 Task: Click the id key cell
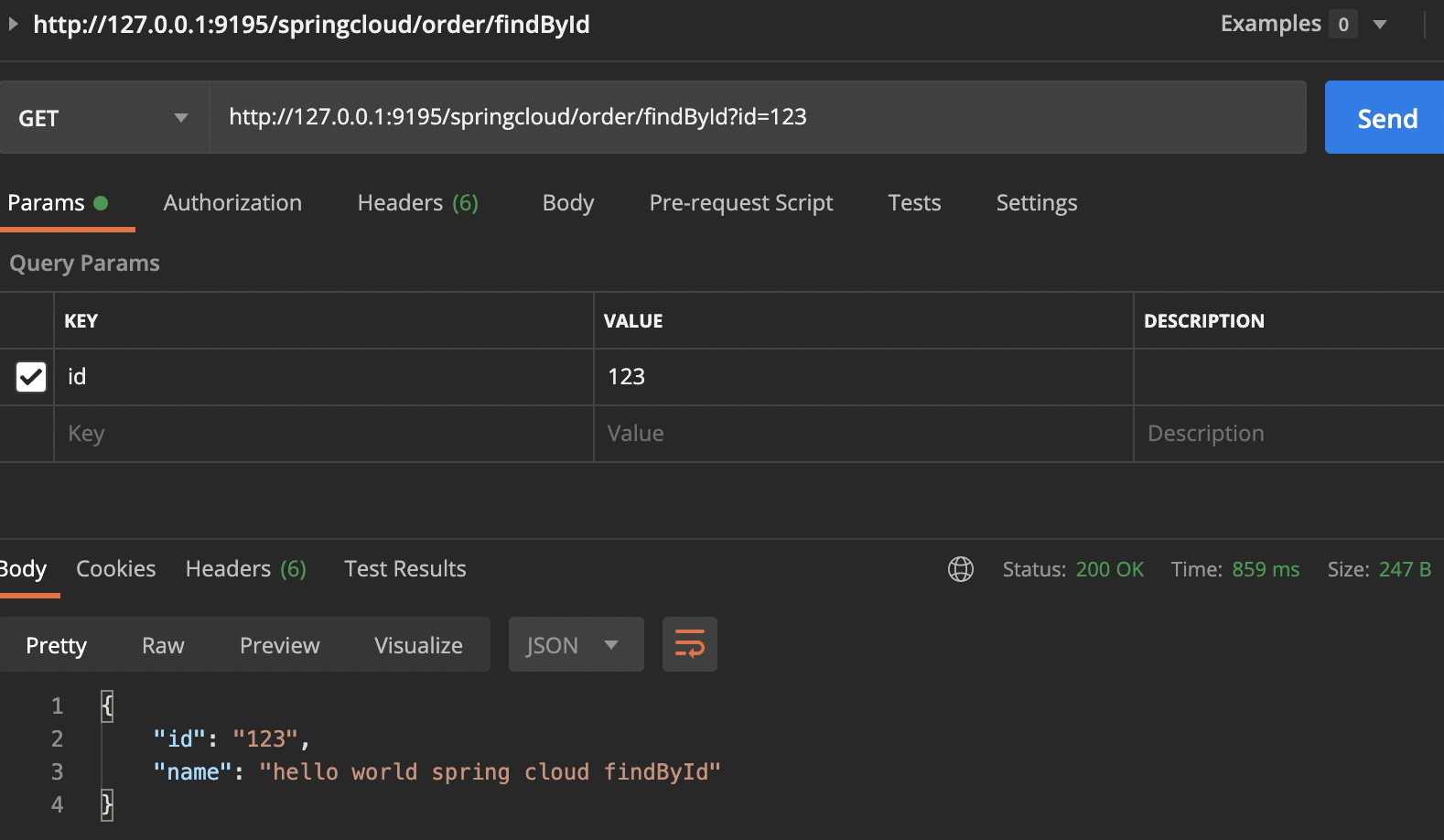(x=324, y=377)
